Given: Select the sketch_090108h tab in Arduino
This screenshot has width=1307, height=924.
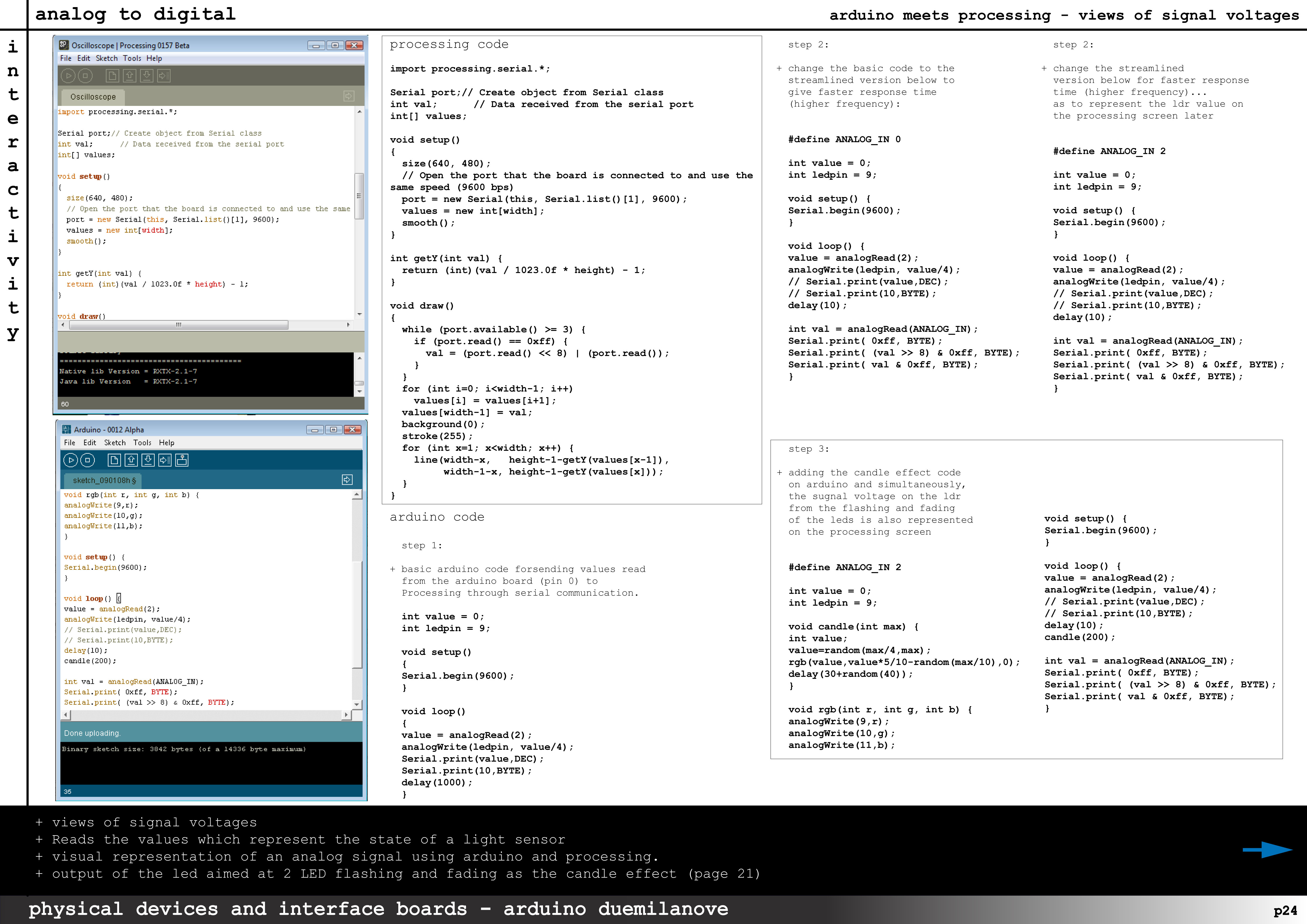Looking at the screenshot, I should coord(104,480).
